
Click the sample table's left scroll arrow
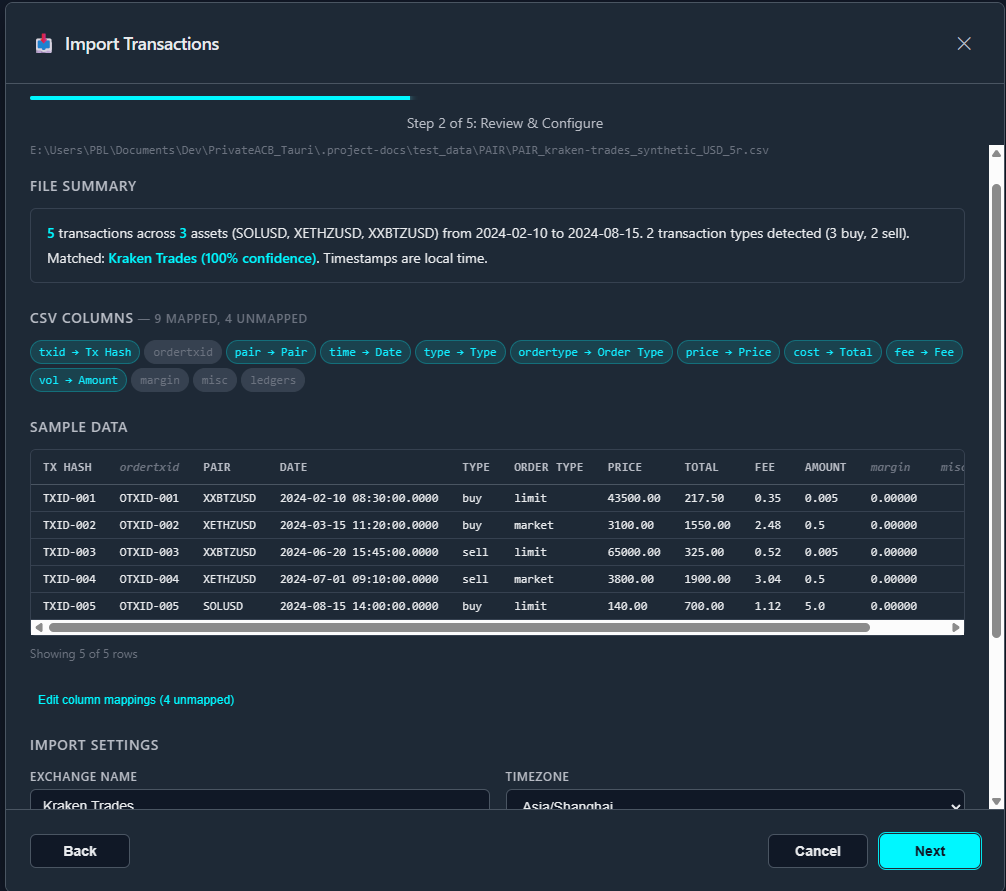click(38, 627)
